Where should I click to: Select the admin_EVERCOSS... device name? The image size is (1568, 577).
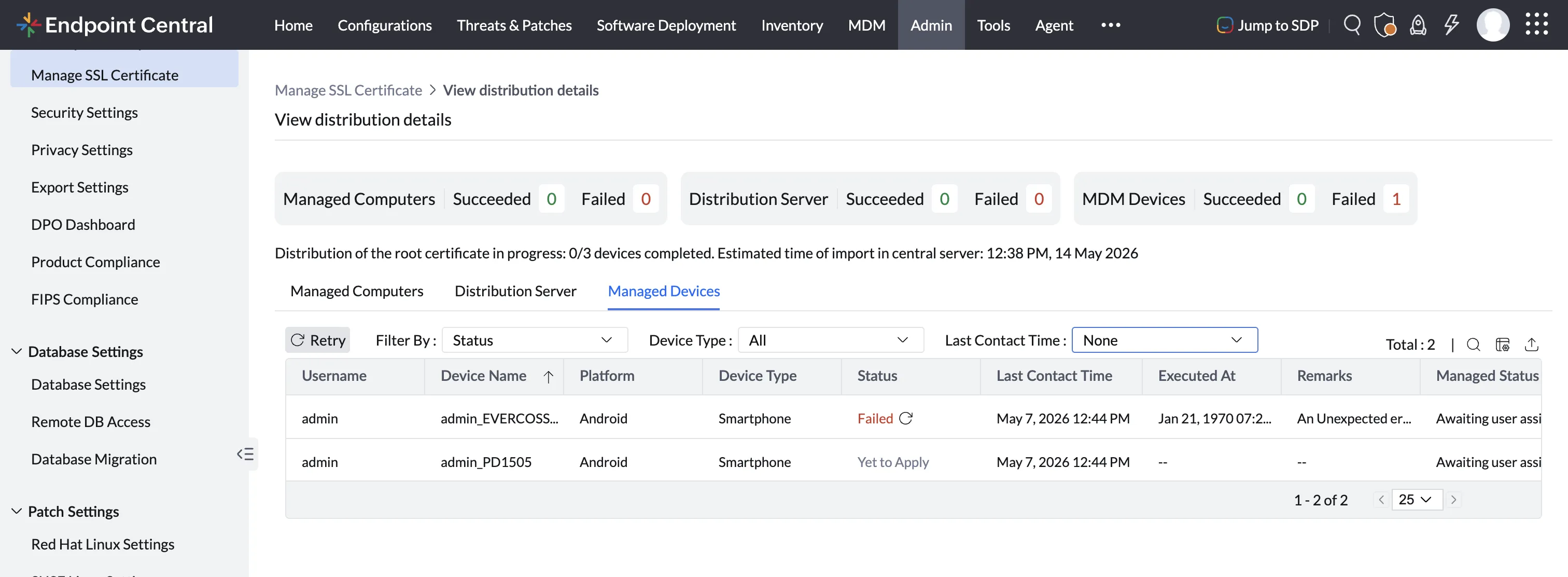click(499, 419)
